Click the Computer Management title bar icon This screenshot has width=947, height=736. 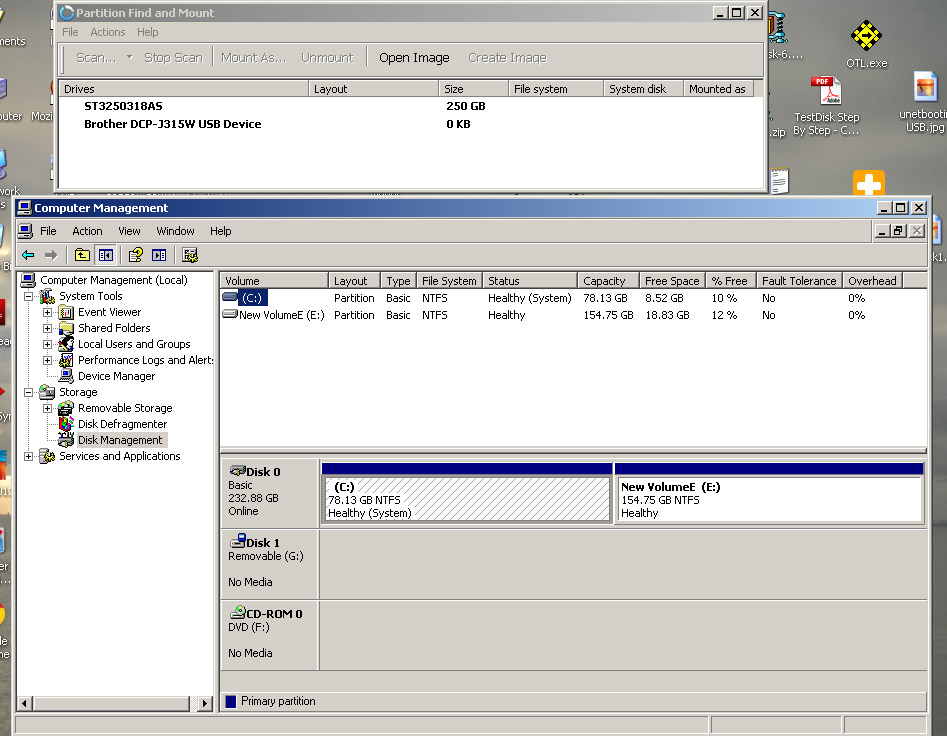click(x=24, y=208)
